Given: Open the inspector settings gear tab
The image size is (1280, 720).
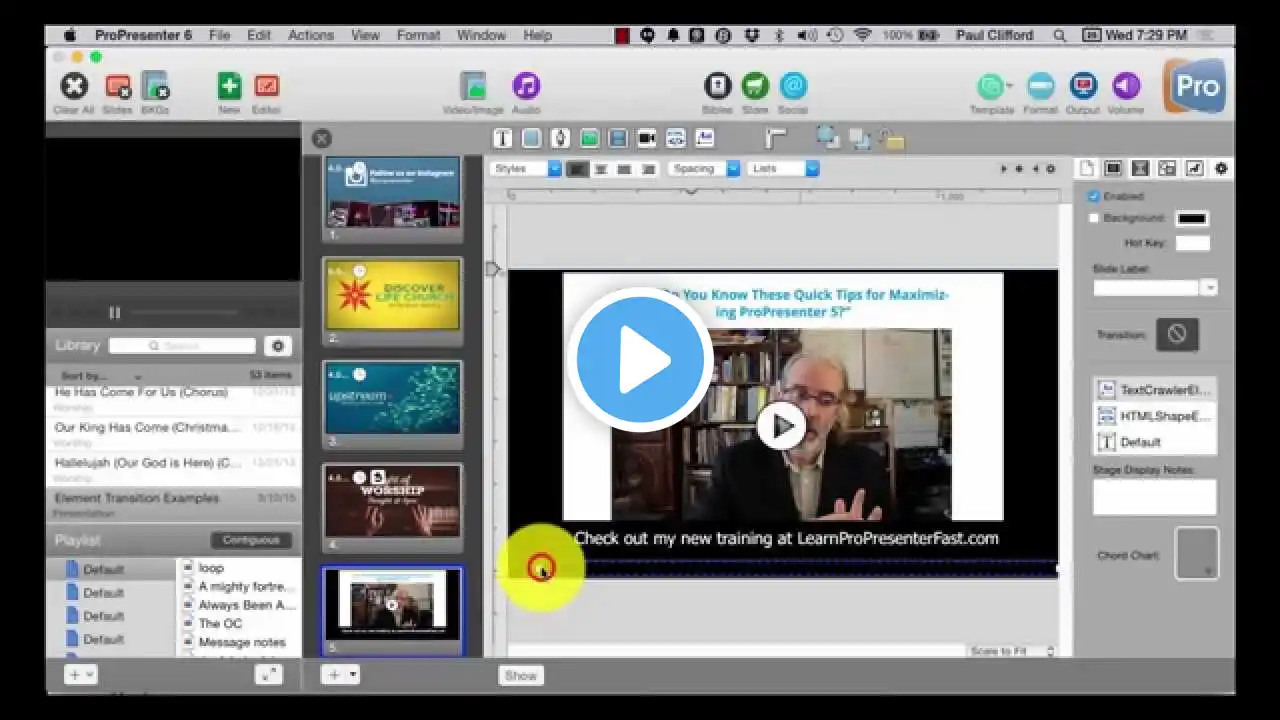Looking at the screenshot, I should point(1221,169).
